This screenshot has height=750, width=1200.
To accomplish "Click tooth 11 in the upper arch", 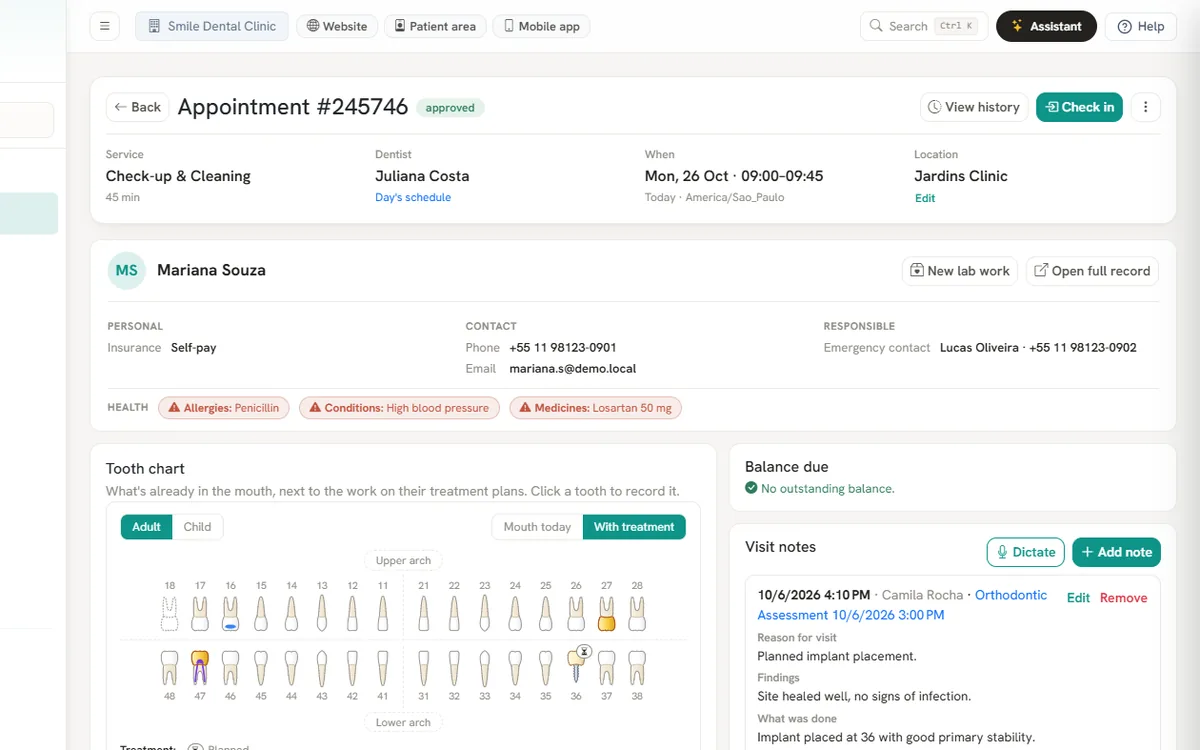I will click(383, 613).
